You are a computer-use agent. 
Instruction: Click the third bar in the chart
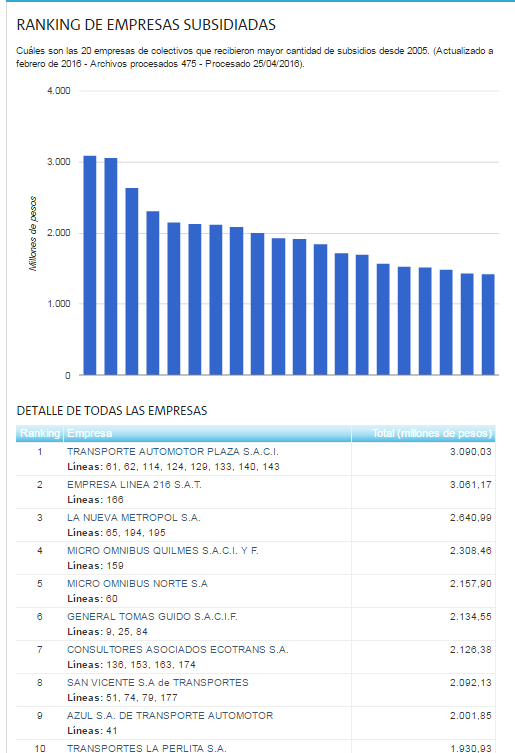click(x=132, y=281)
